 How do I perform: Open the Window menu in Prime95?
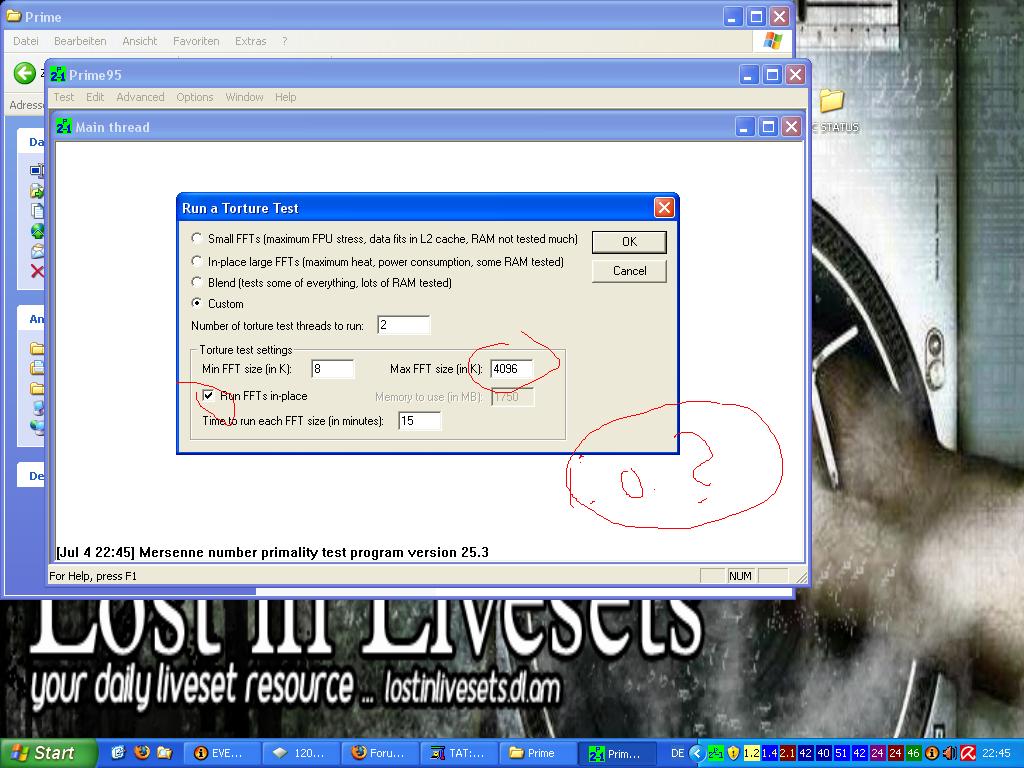[x=244, y=97]
